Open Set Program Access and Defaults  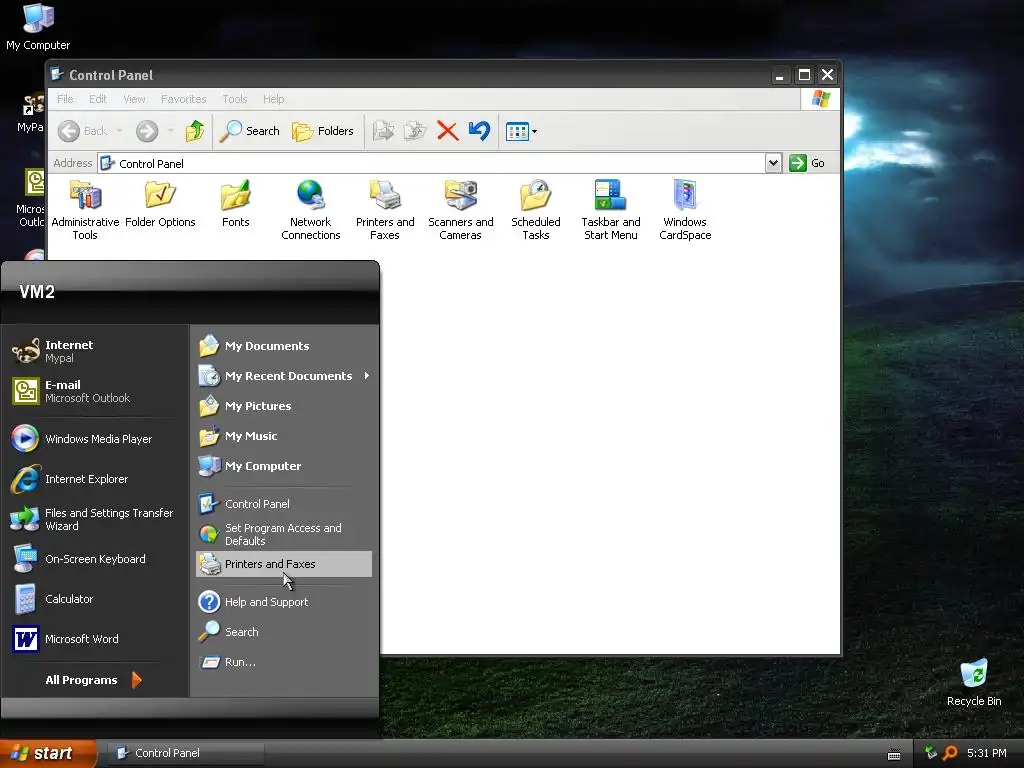[x=284, y=534]
